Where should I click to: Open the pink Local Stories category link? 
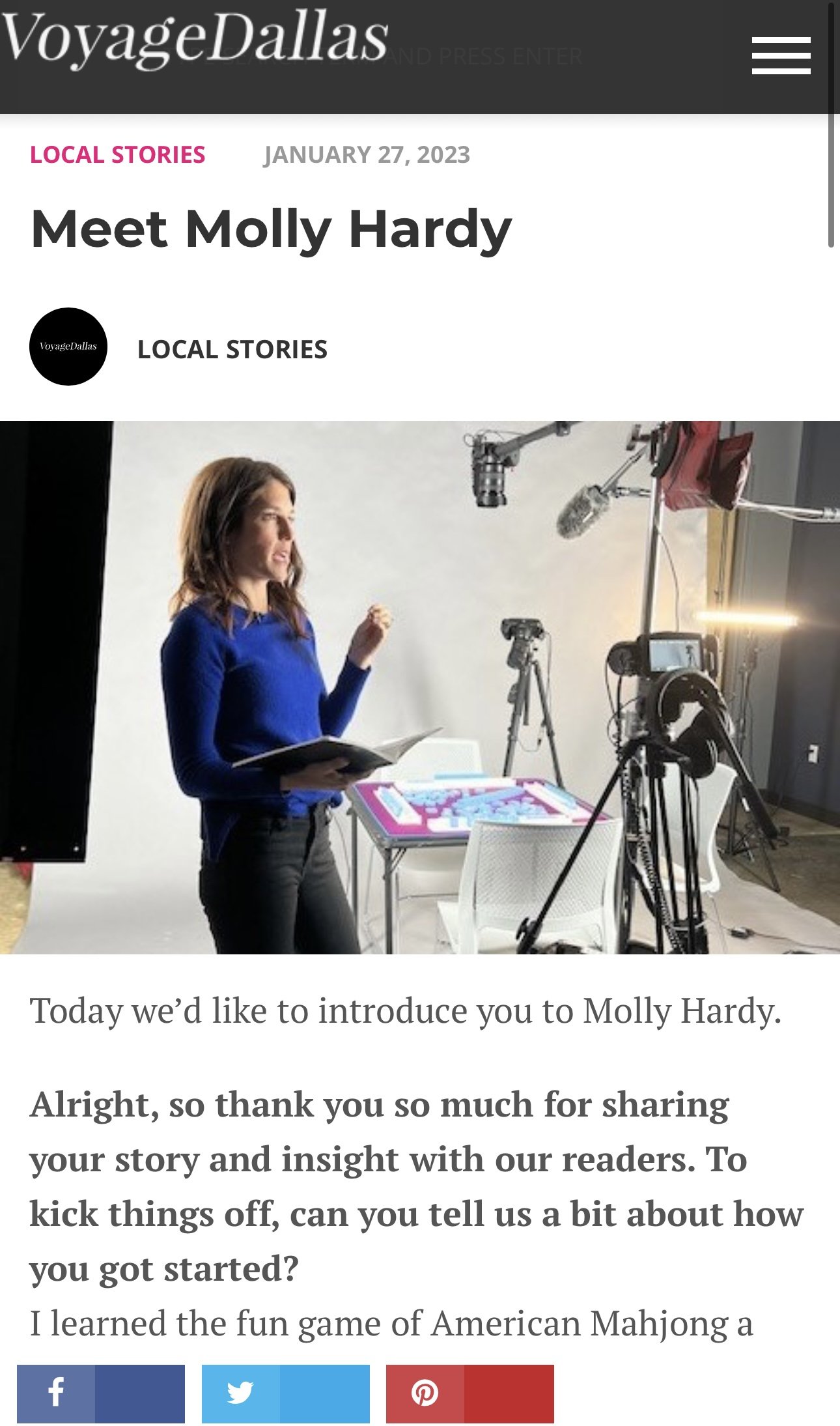click(118, 154)
